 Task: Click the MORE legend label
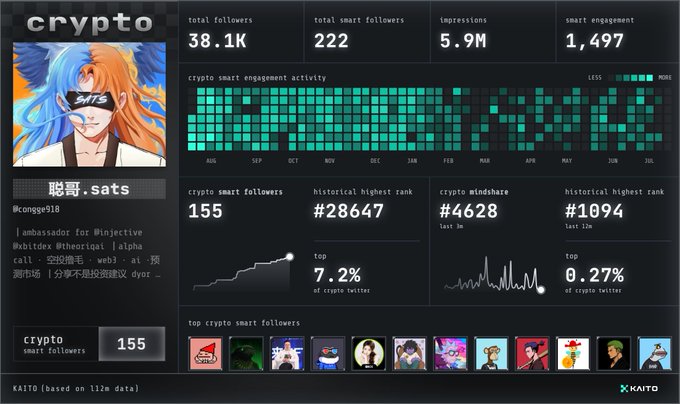point(665,78)
